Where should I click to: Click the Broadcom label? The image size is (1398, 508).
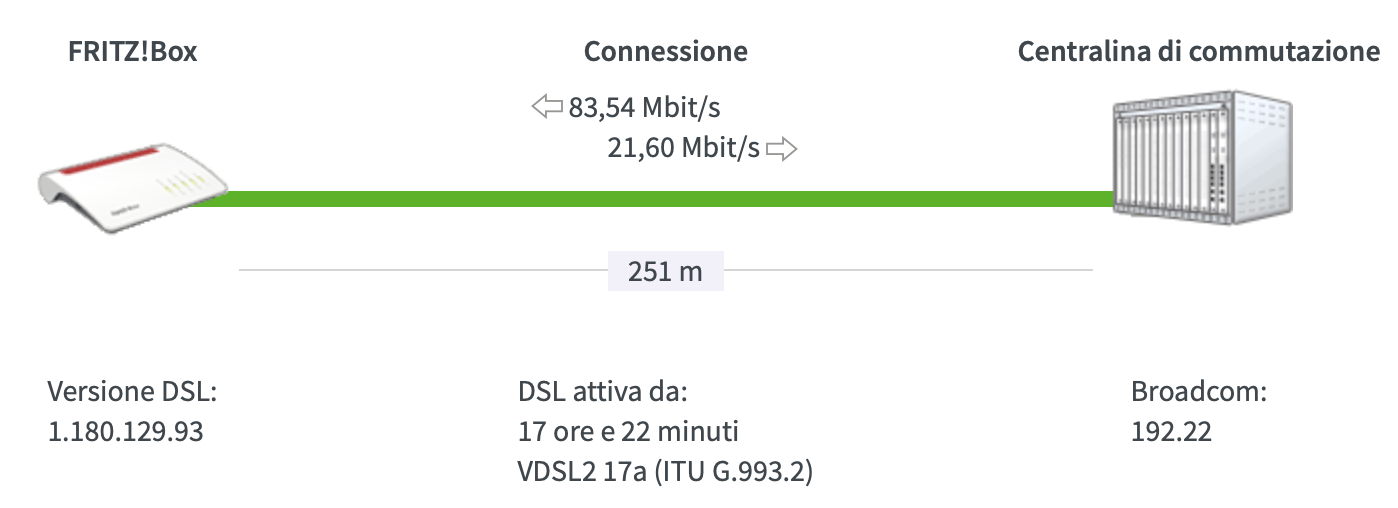[x=1199, y=391]
